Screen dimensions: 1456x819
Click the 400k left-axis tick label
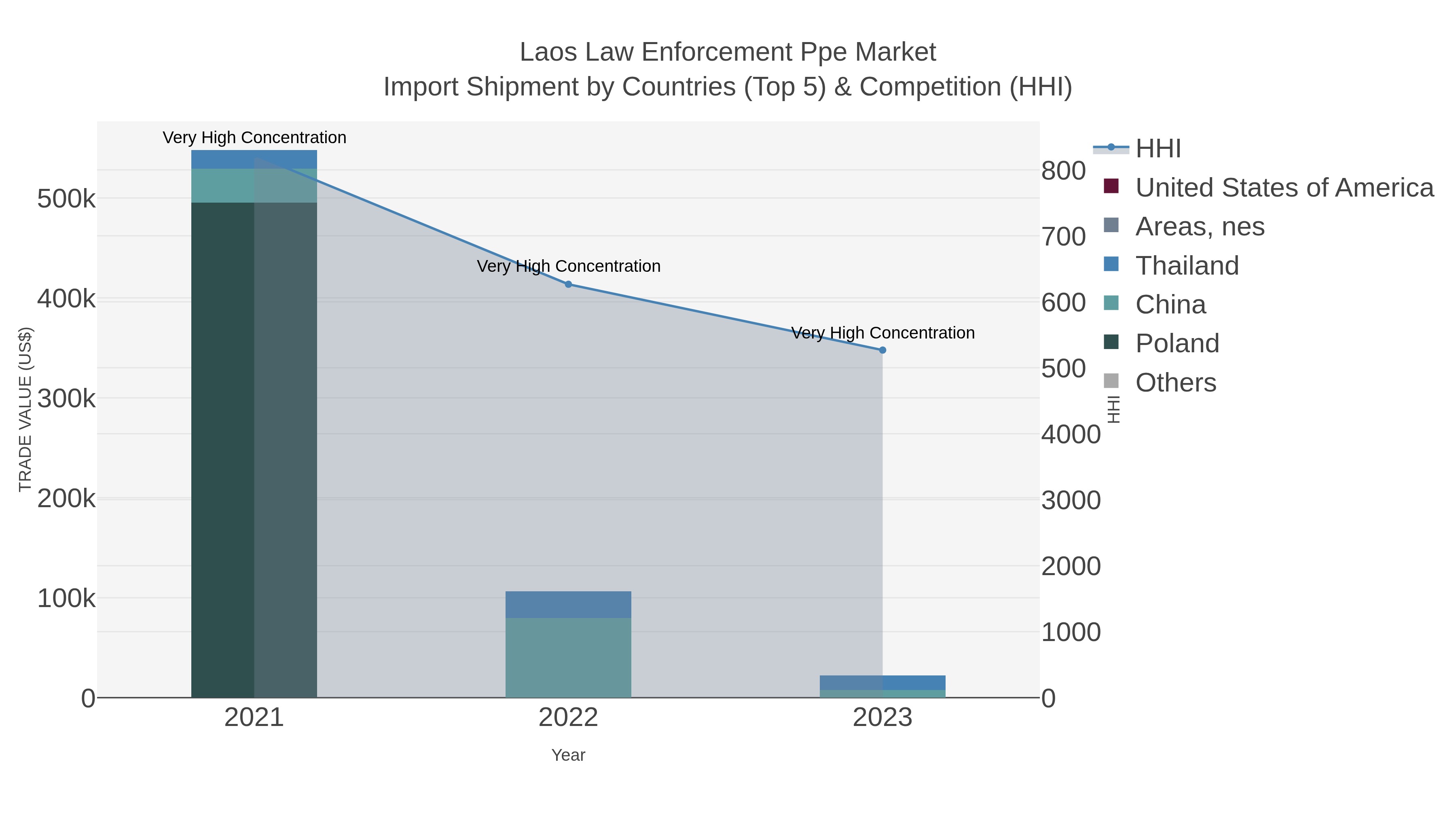click(67, 299)
